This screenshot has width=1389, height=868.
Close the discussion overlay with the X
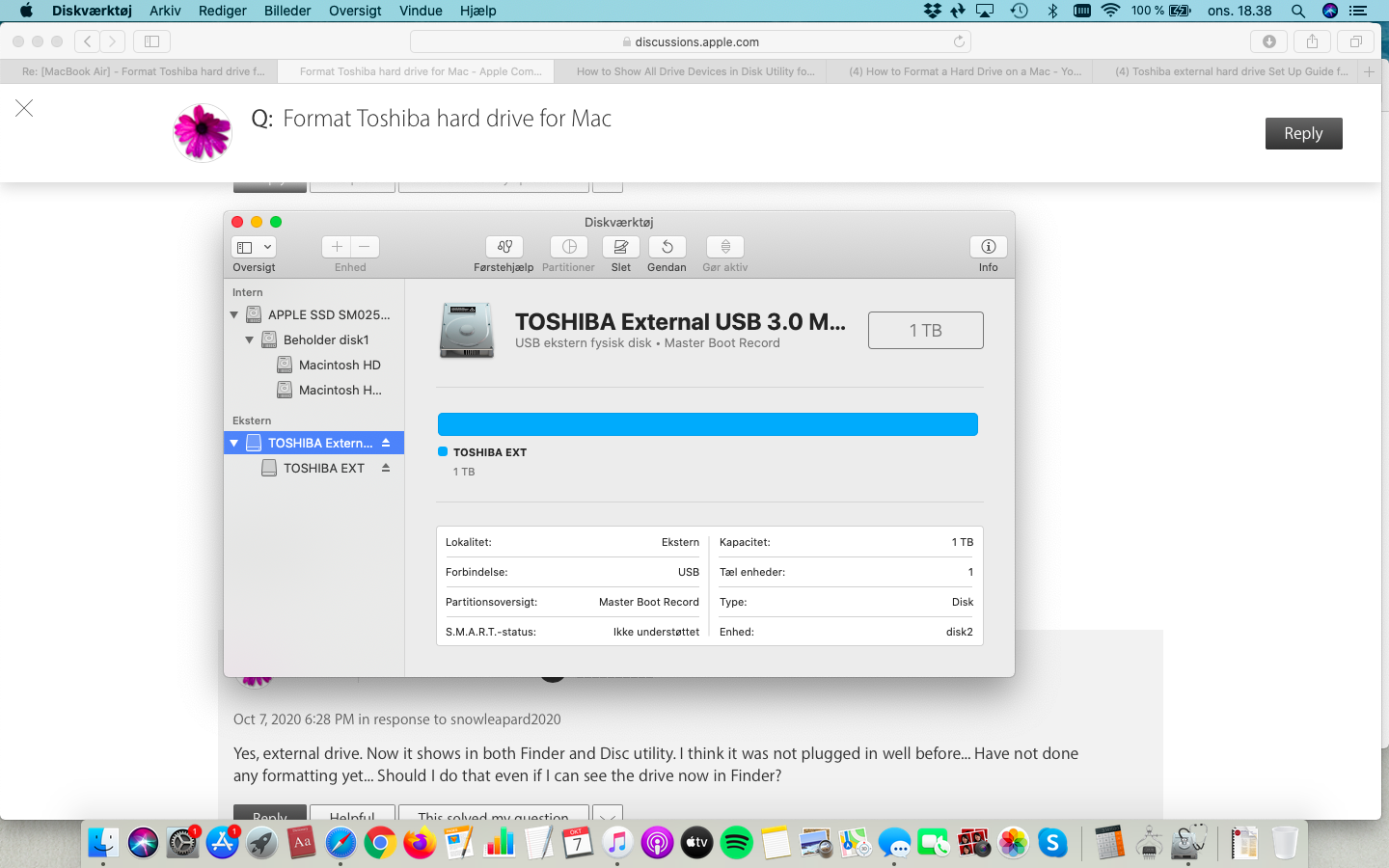point(24,108)
